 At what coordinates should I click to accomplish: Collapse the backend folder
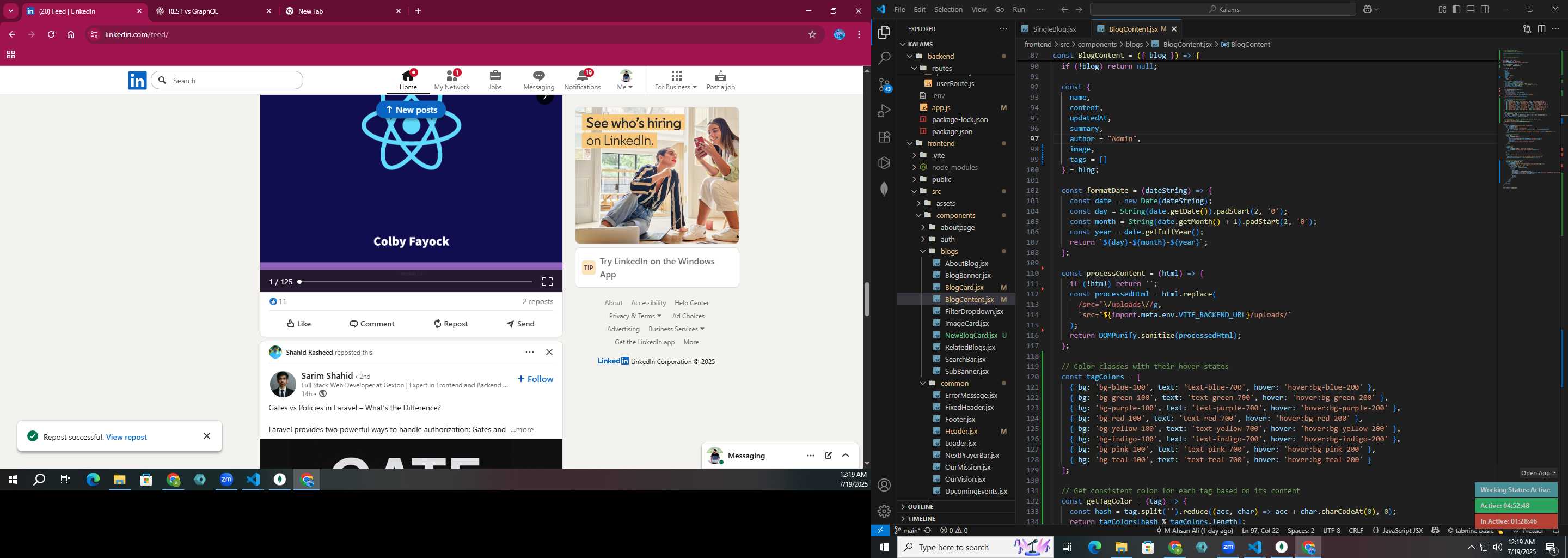pos(940,56)
